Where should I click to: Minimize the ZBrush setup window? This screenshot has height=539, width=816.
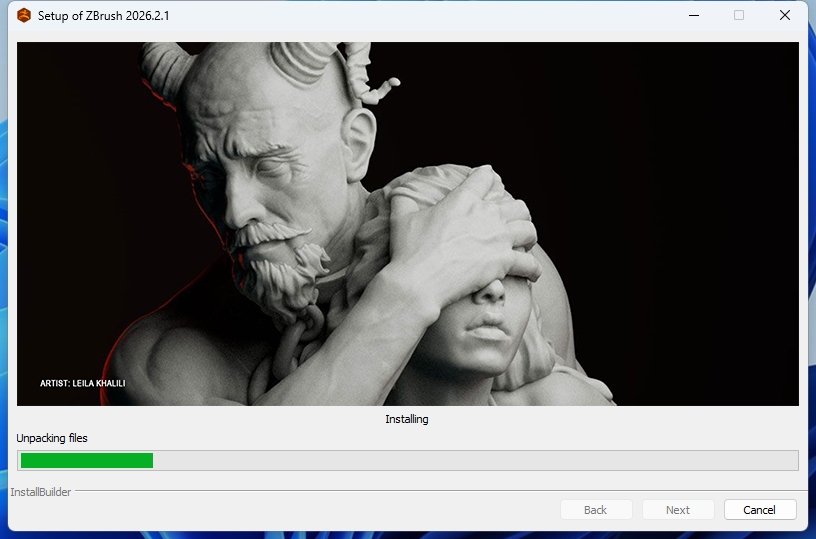(694, 16)
